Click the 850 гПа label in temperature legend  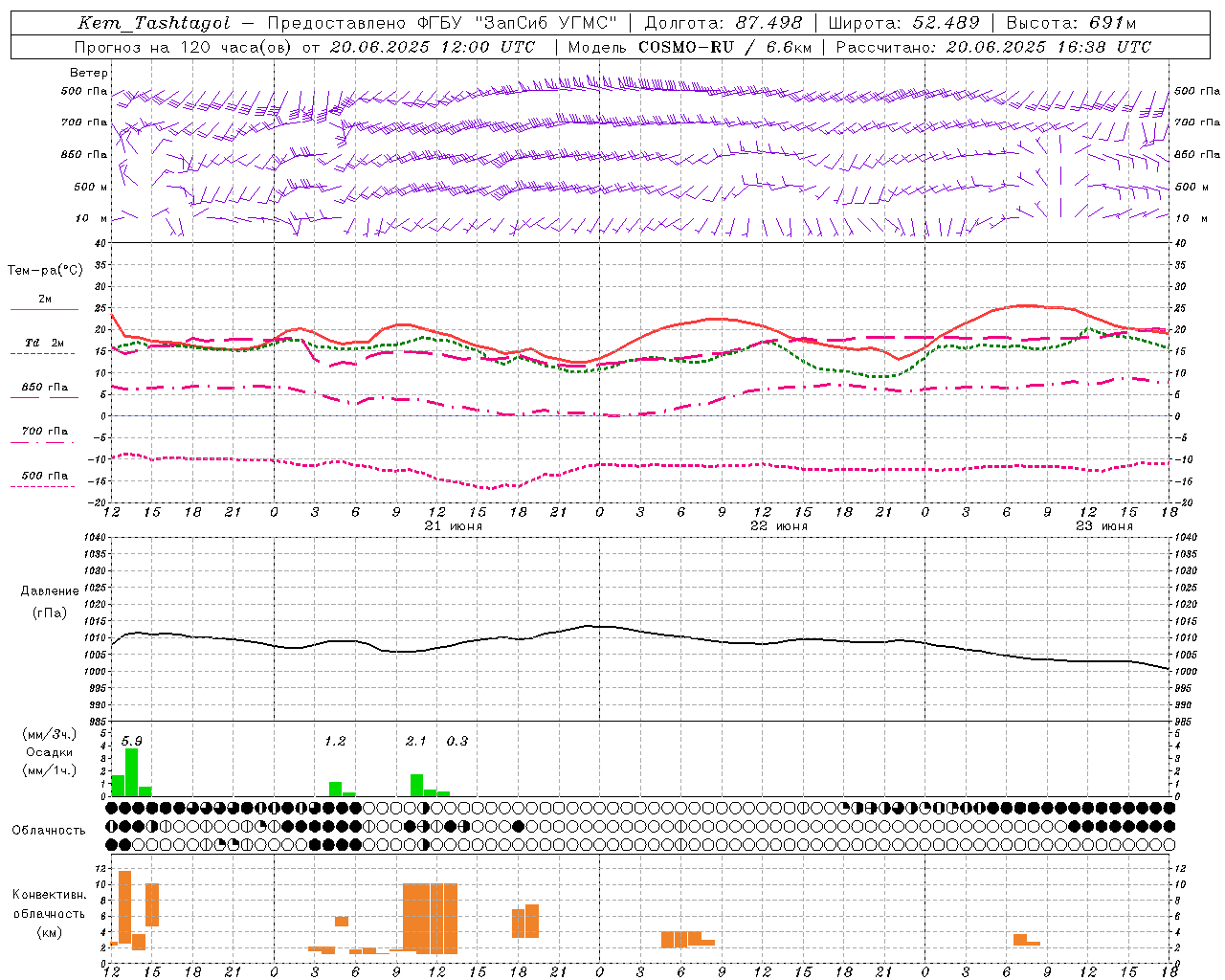coord(45,387)
